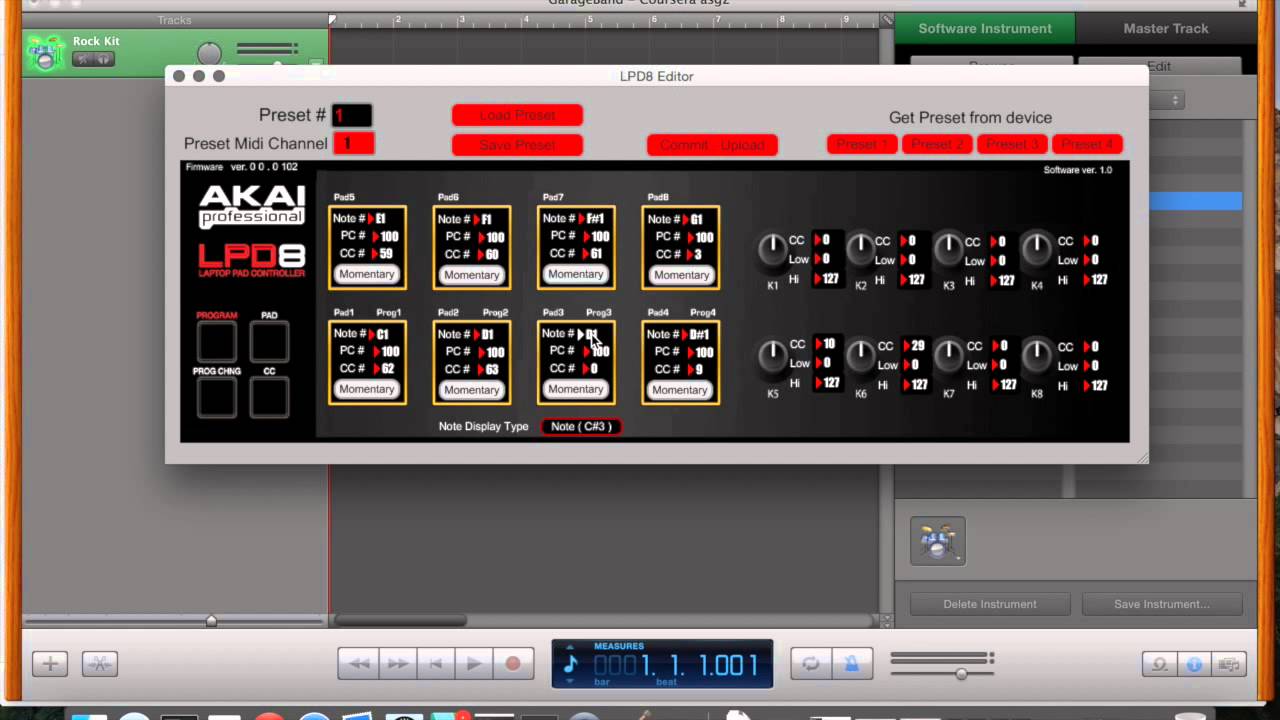The image size is (1280, 720).
Task: Click Pad2 Note # value D1
Action: tap(487, 334)
